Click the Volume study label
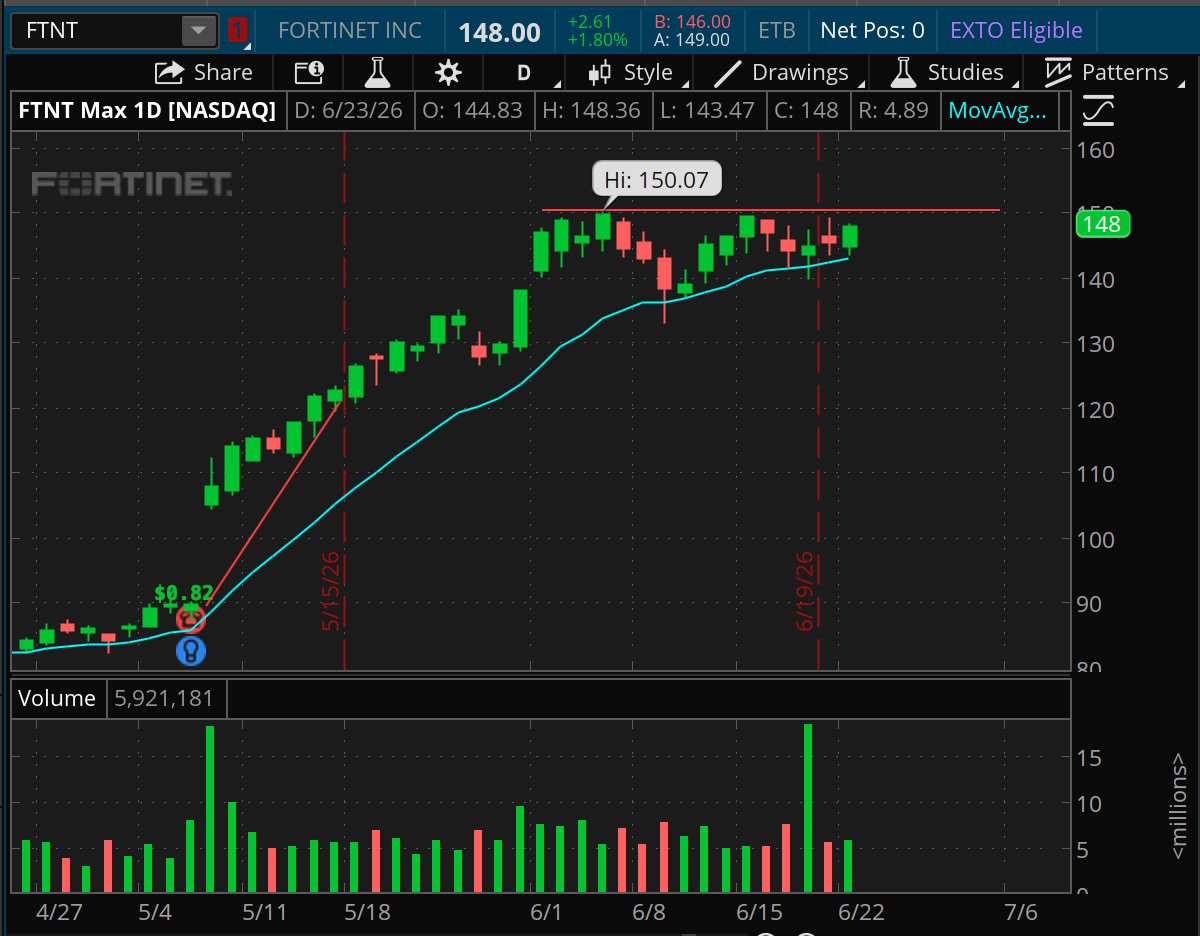 pyautogui.click(x=58, y=698)
